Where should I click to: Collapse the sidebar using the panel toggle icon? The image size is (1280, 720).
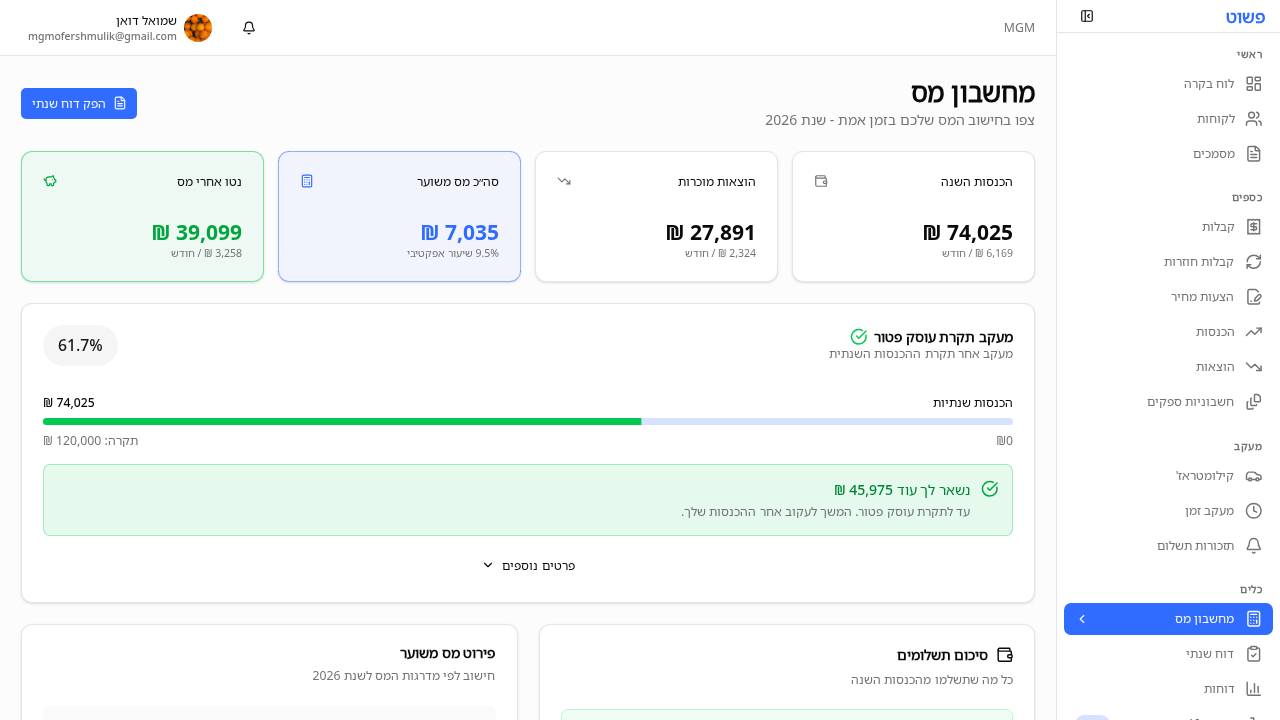coord(1087,16)
